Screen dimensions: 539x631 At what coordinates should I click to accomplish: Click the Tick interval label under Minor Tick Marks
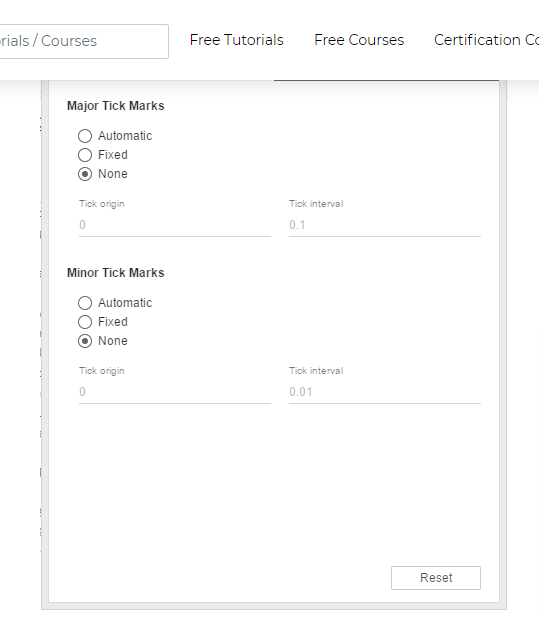tap(316, 371)
